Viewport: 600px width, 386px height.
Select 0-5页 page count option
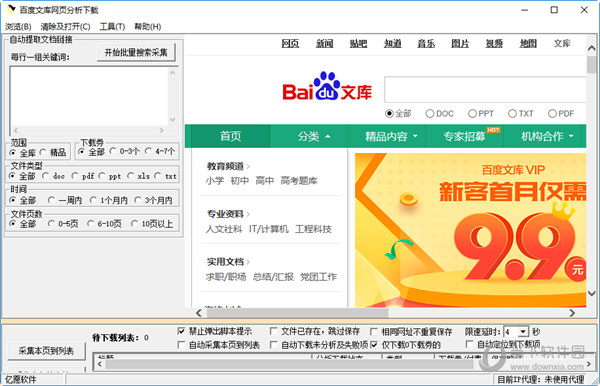pos(51,224)
